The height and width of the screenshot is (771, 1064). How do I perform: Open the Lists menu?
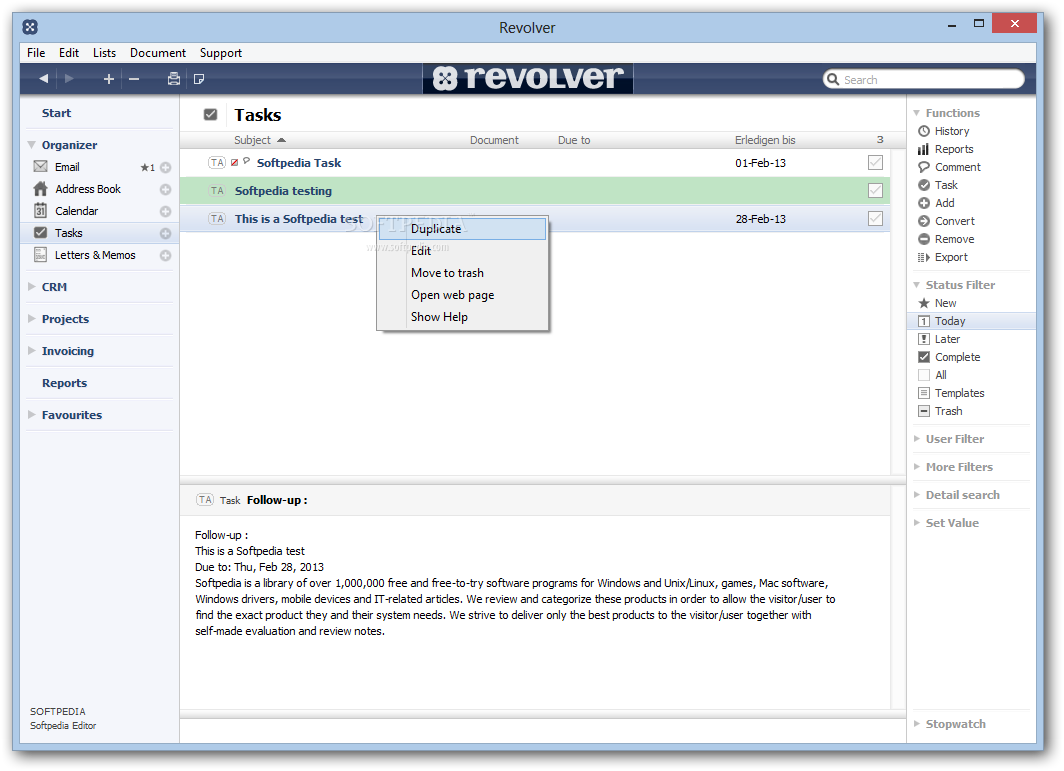[x=104, y=53]
